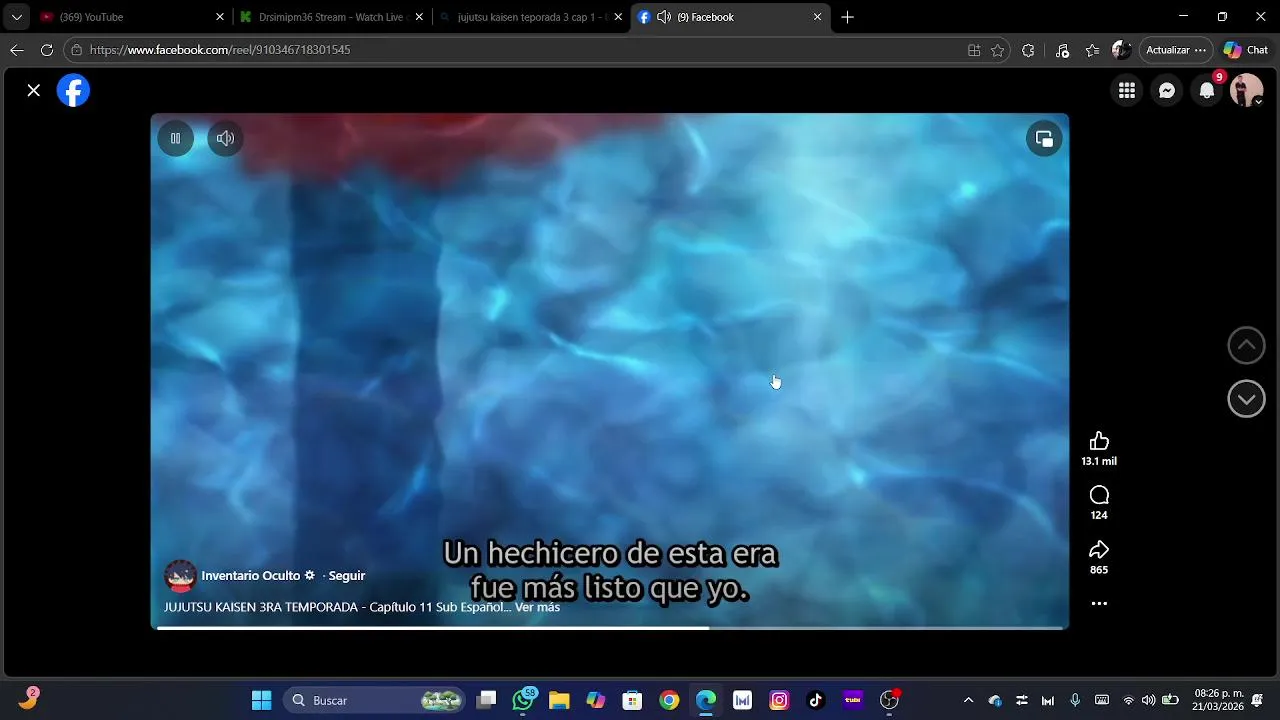Close the YouTube tab

pos(220,17)
